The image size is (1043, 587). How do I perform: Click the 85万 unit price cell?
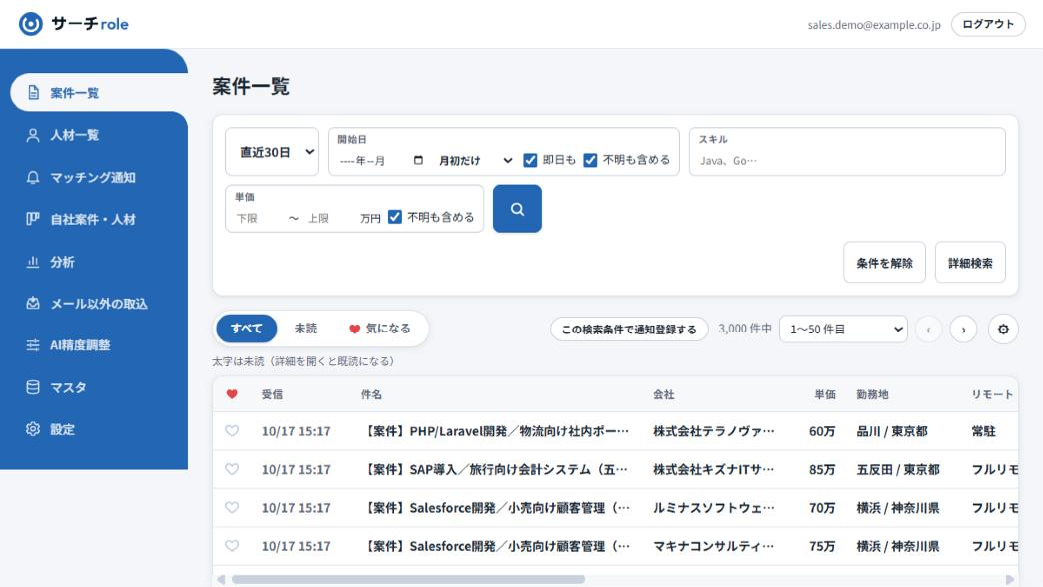[x=822, y=469]
